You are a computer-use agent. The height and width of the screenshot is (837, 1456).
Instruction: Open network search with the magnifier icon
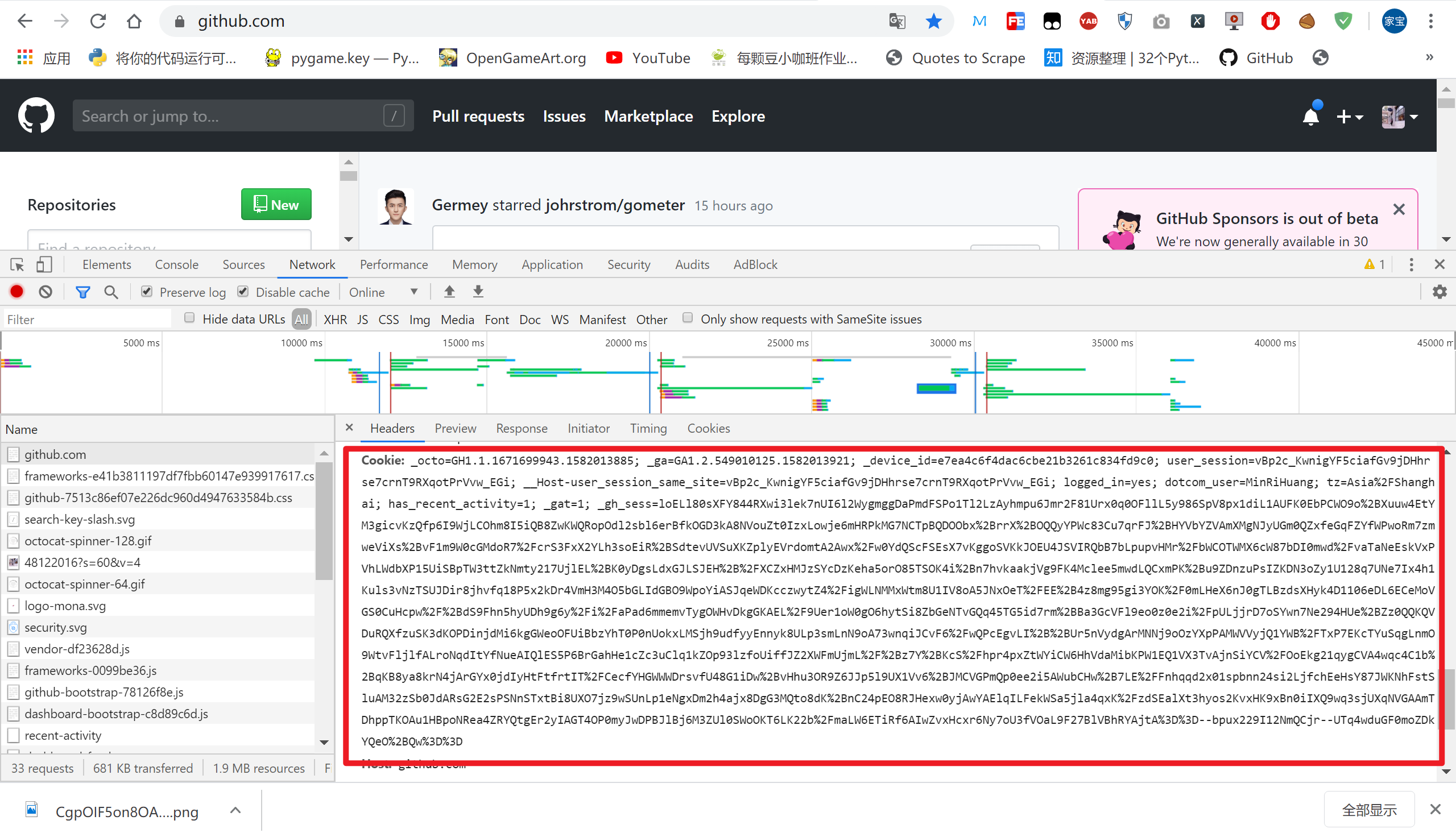[x=111, y=292]
